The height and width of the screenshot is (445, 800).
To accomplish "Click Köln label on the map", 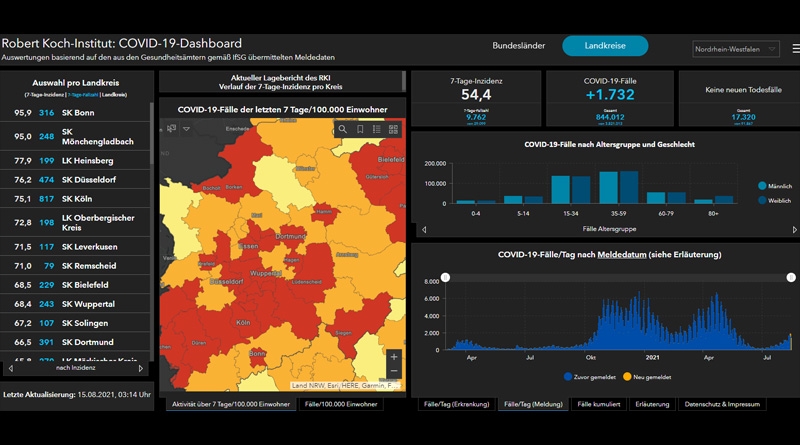I will tap(243, 323).
